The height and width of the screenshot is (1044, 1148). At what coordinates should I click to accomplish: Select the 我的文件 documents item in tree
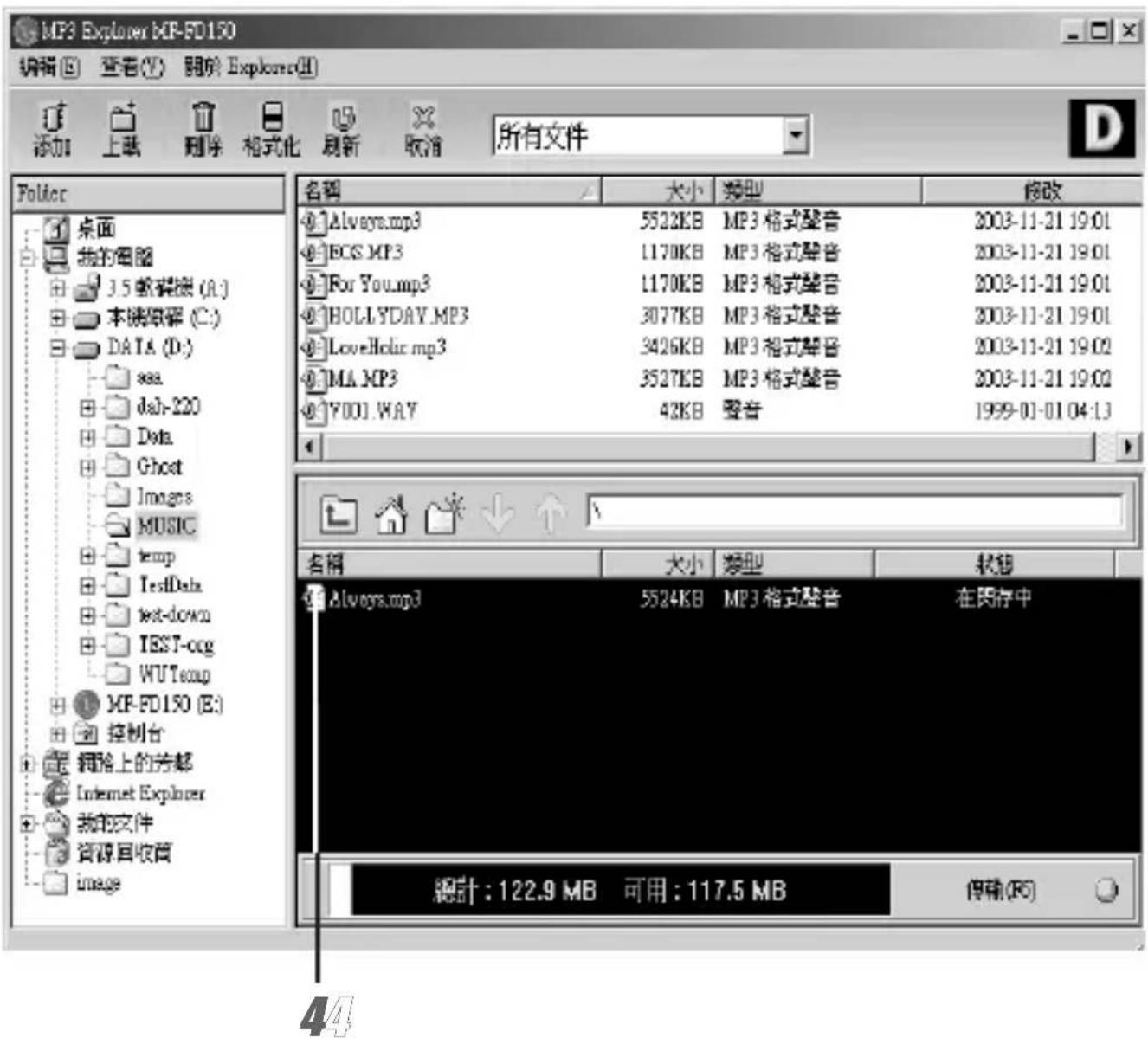[114, 822]
